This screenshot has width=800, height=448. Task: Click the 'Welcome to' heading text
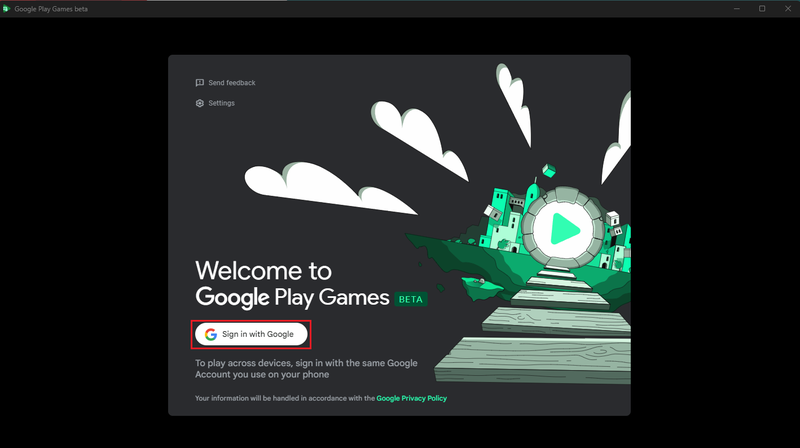pos(263,270)
